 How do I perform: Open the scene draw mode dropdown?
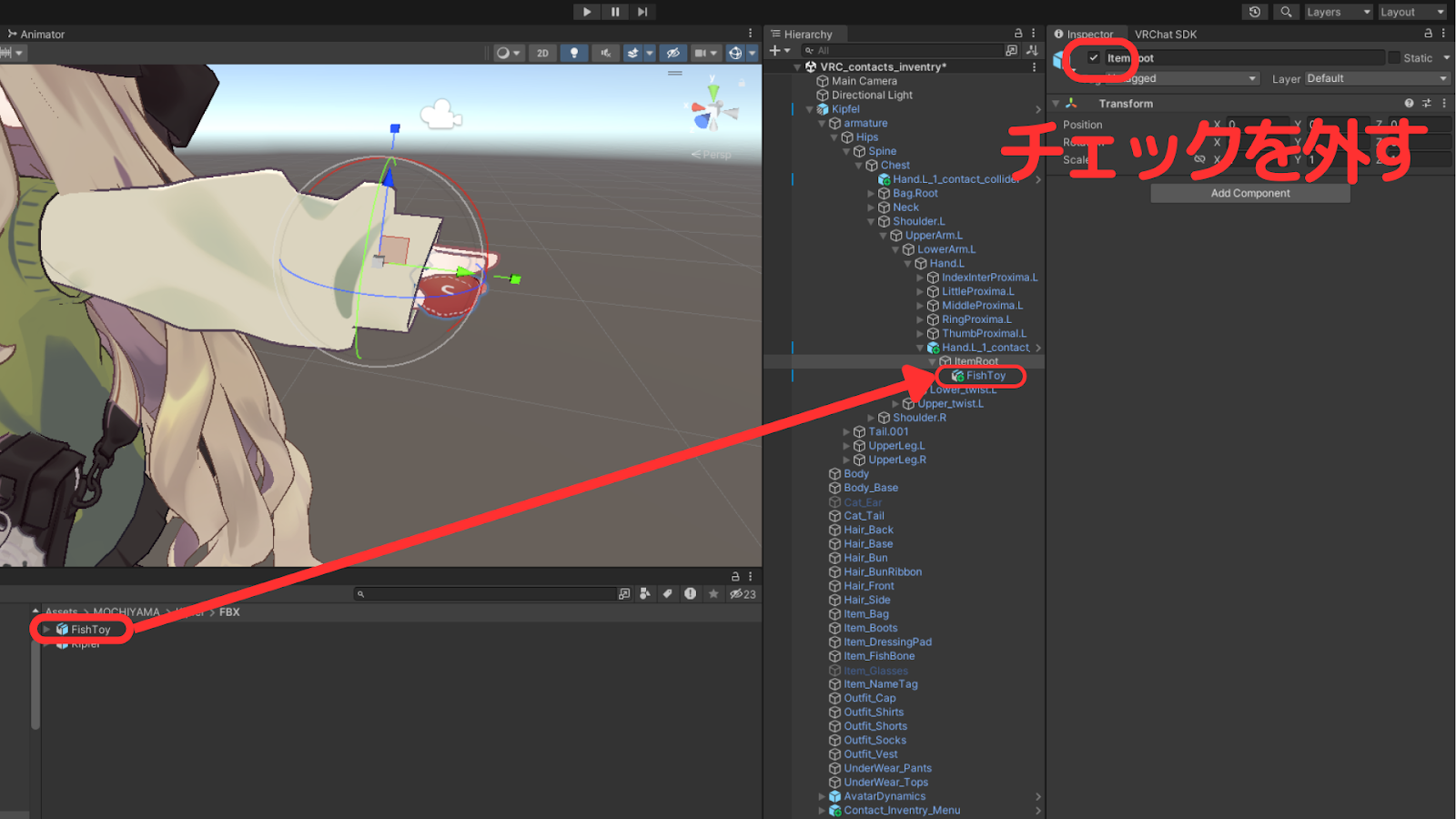[508, 53]
